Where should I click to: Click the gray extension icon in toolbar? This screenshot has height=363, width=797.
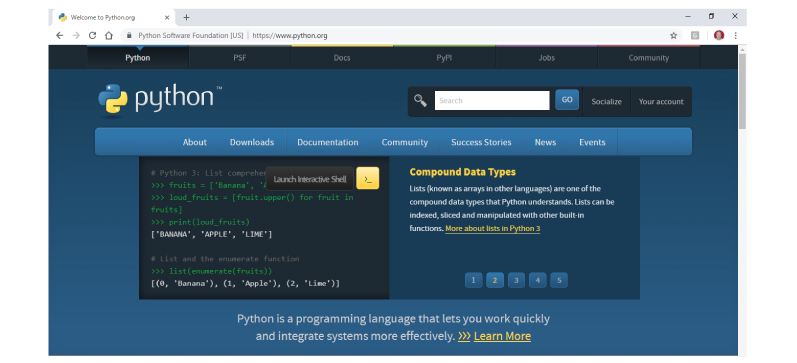tap(695, 36)
